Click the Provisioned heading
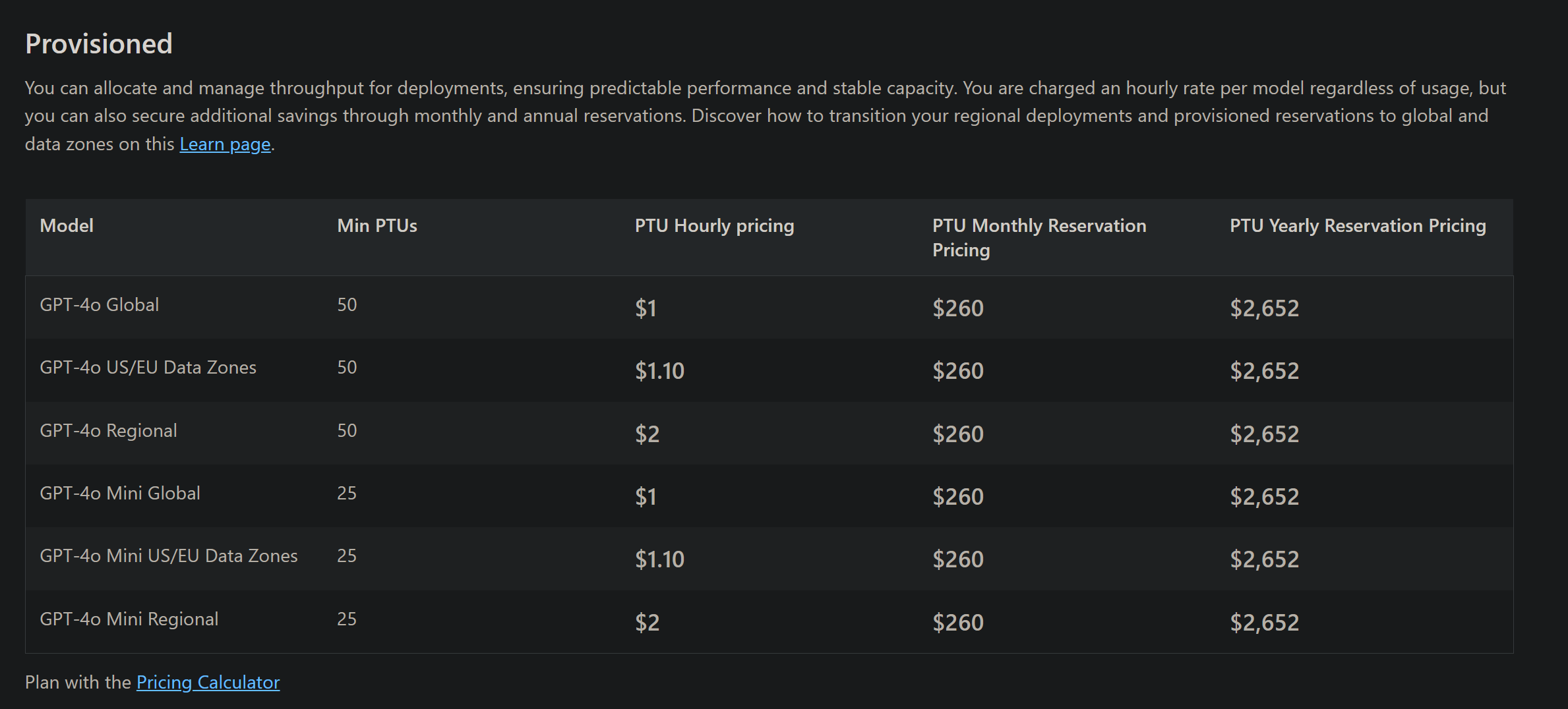The image size is (1568, 709). (99, 43)
